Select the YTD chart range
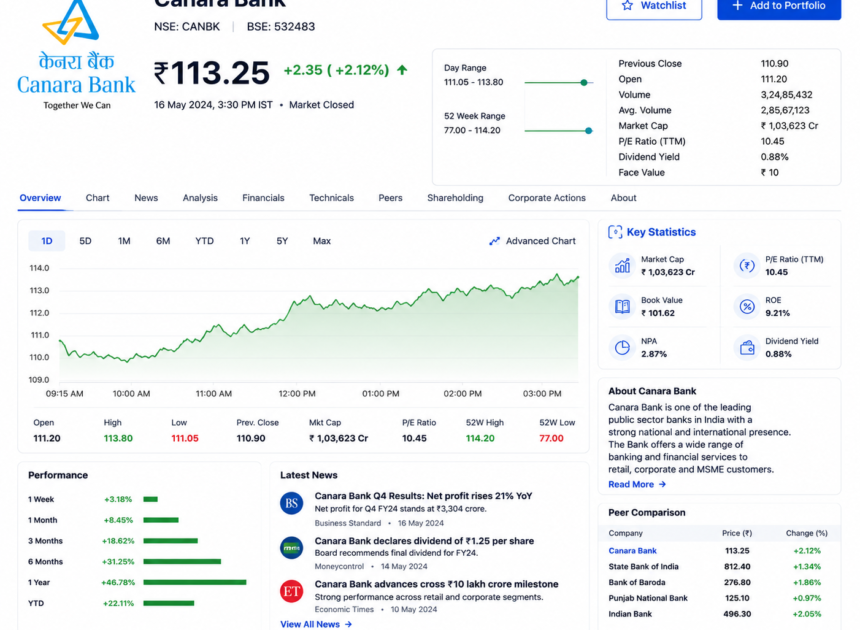Image resolution: width=860 pixels, height=630 pixels. click(x=205, y=241)
